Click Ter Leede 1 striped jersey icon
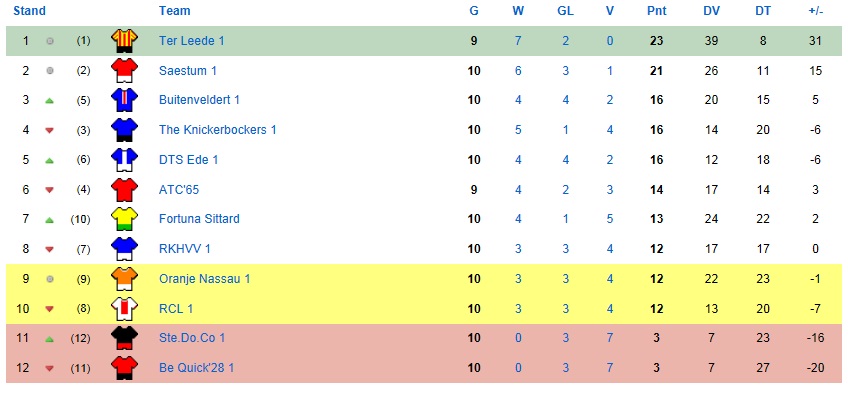 [124, 41]
